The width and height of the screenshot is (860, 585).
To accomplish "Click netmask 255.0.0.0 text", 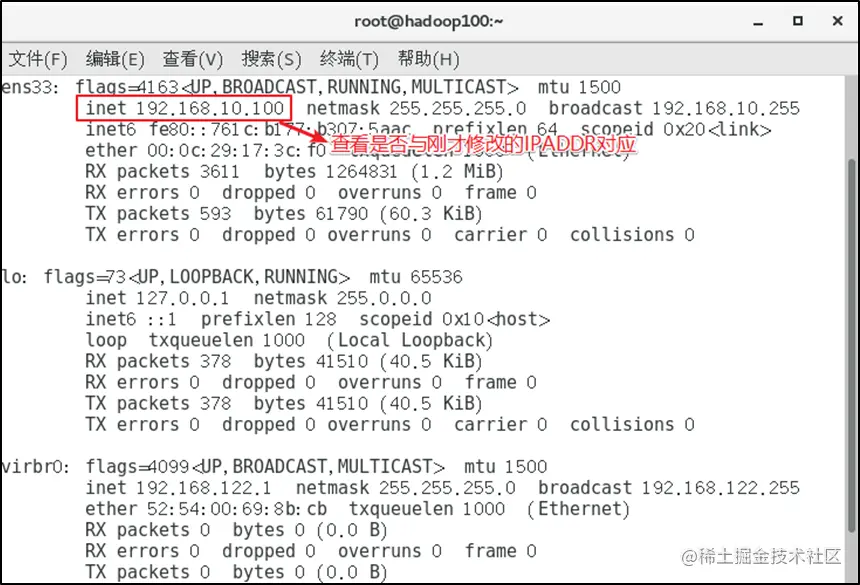I will pos(342,298).
